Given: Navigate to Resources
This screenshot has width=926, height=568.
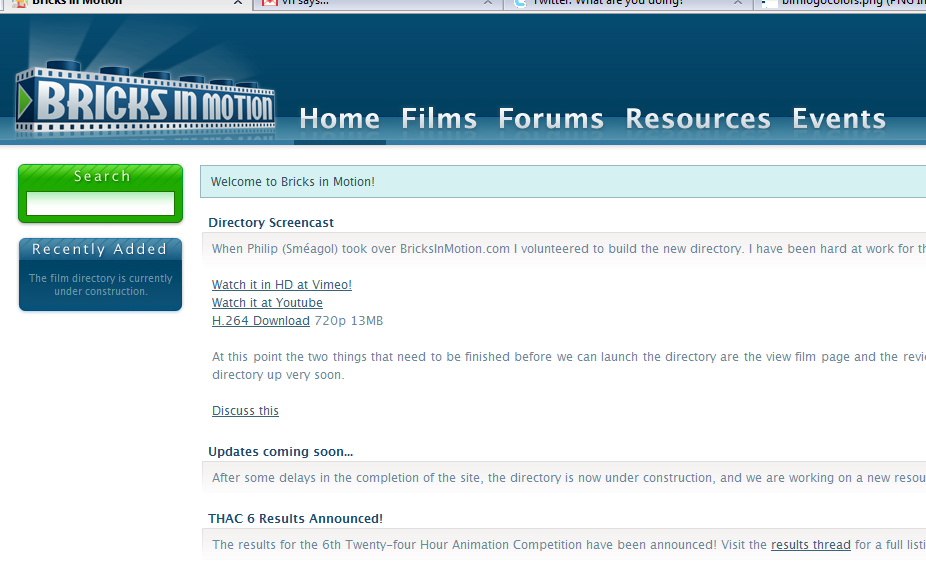Looking at the screenshot, I should tap(698, 119).
